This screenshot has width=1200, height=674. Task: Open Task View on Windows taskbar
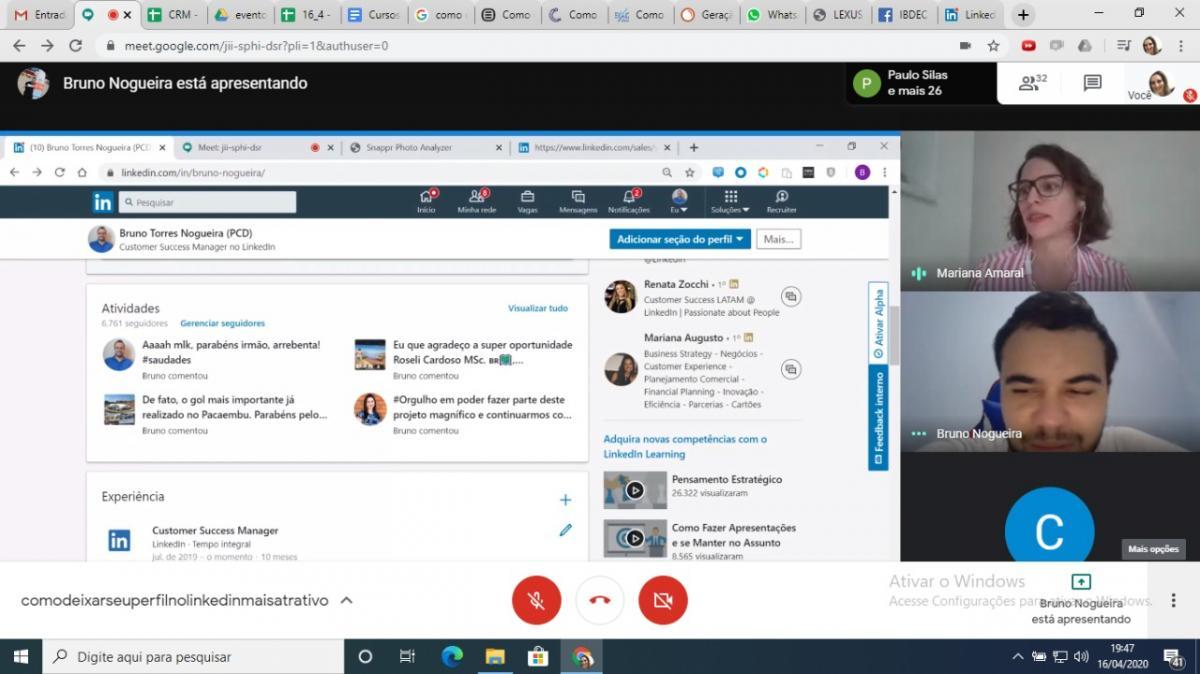click(407, 657)
